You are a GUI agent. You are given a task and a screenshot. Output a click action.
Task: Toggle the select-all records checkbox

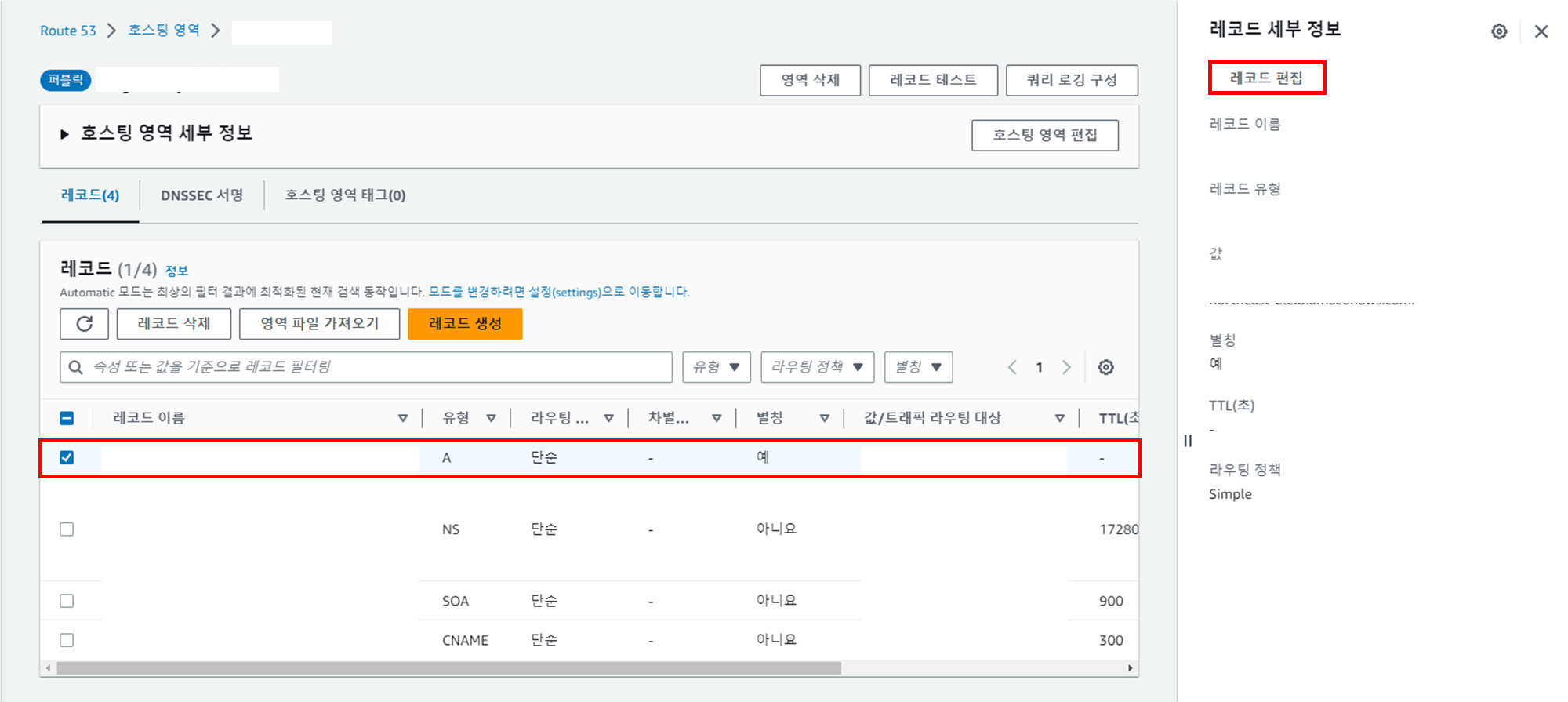coord(67,418)
